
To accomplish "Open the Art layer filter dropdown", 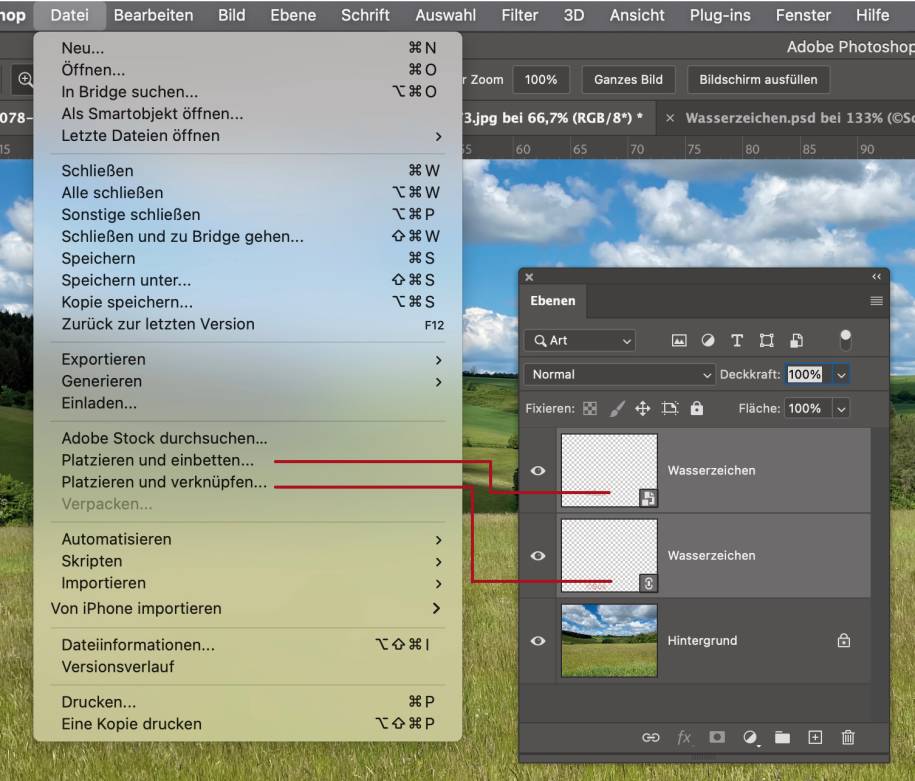I will click(x=579, y=340).
